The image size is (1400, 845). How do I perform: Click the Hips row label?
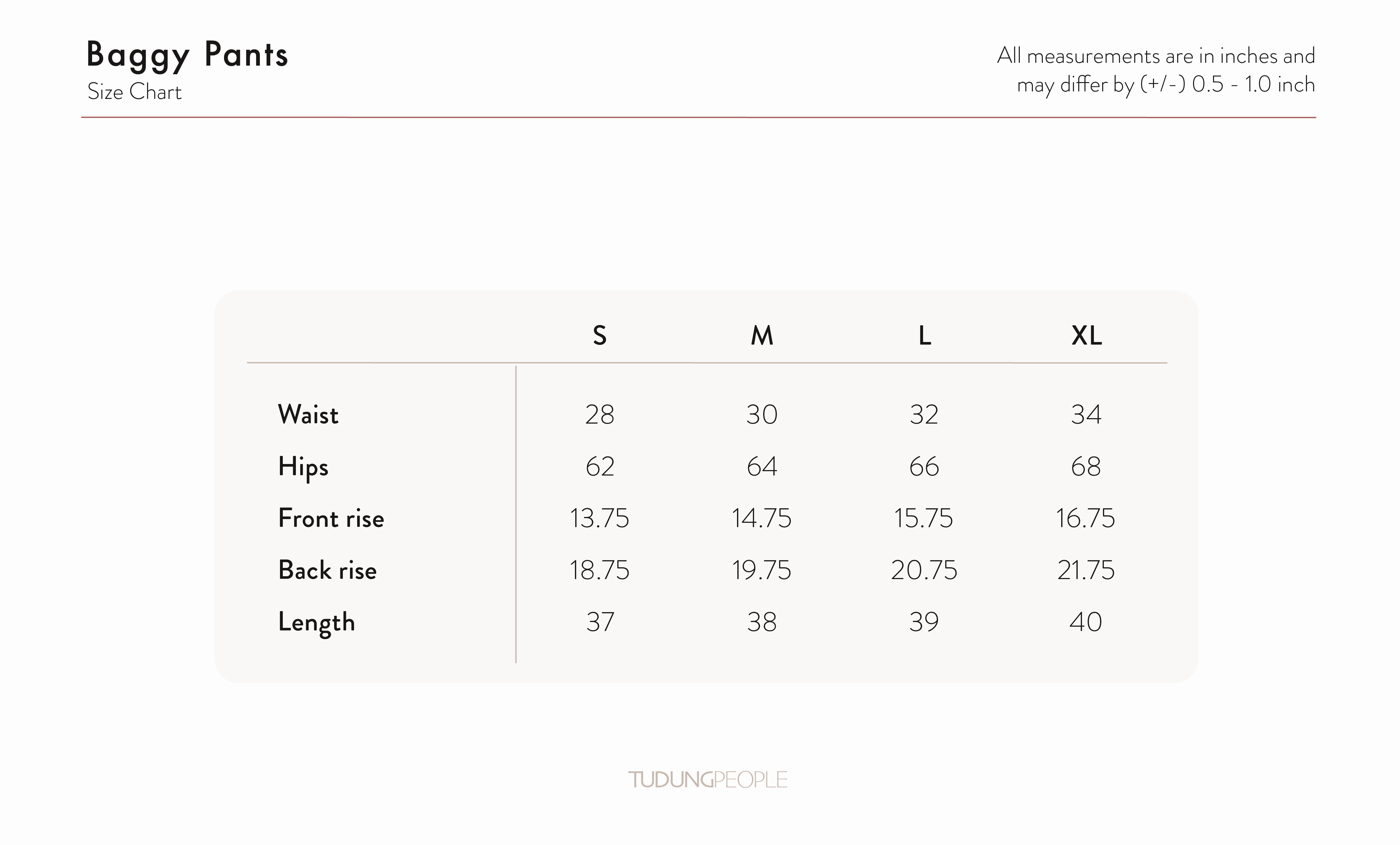tap(303, 467)
